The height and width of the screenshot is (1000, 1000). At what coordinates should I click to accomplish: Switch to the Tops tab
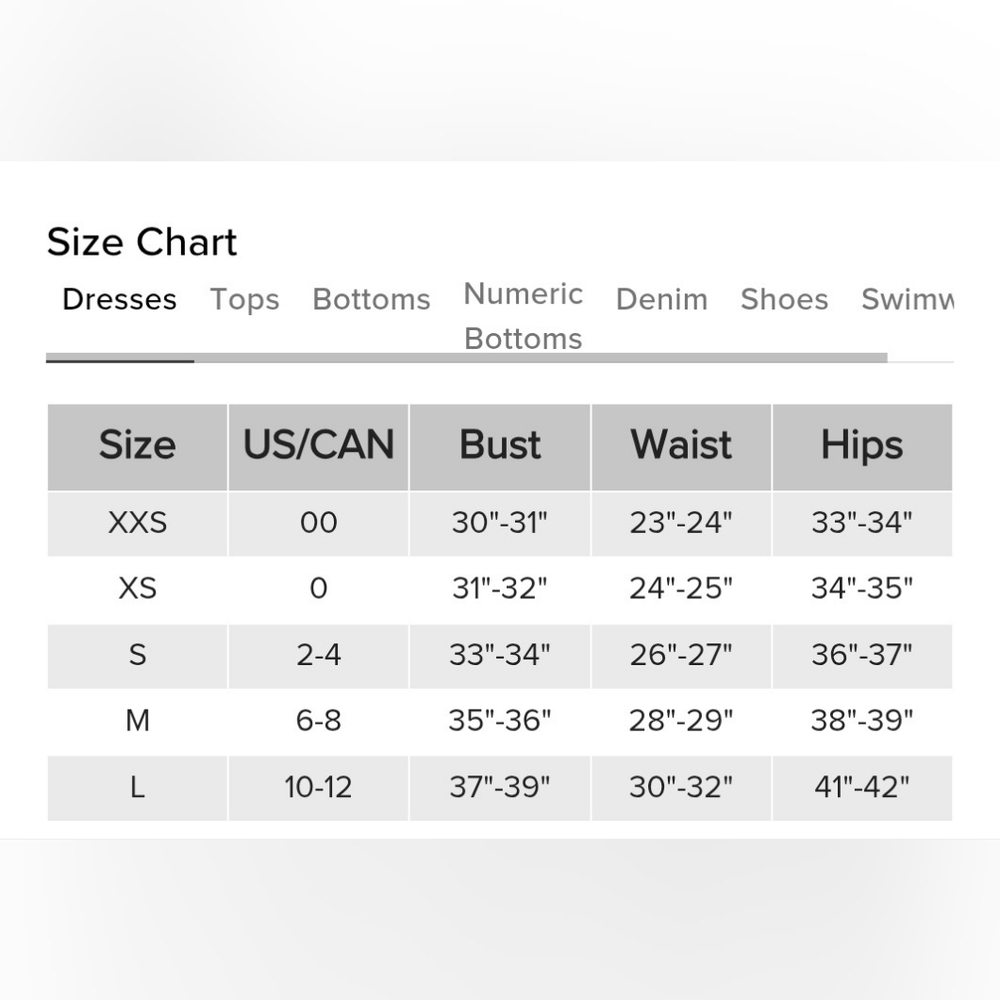245,299
